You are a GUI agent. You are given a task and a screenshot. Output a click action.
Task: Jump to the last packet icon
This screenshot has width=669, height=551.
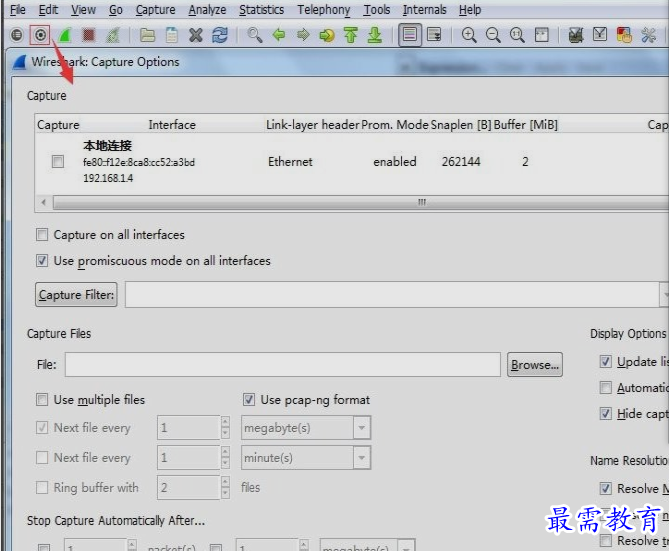click(x=375, y=35)
